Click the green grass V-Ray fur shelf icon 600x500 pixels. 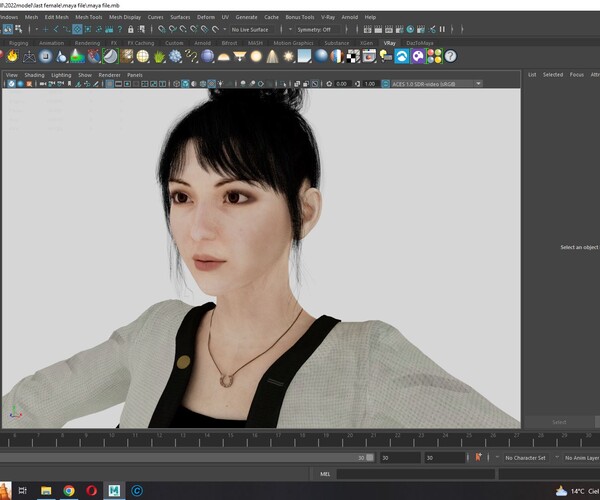click(159, 56)
